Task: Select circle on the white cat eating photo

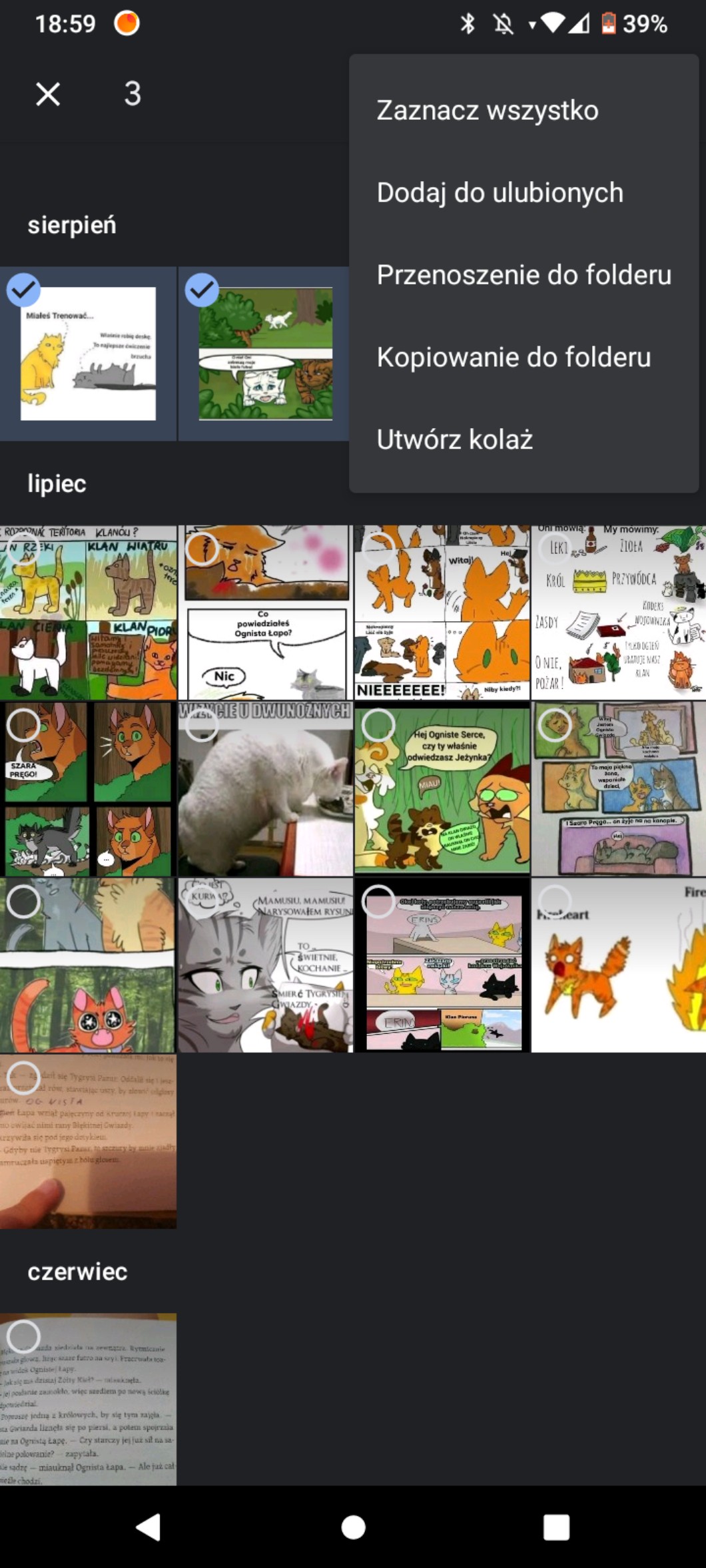Action: (202, 724)
